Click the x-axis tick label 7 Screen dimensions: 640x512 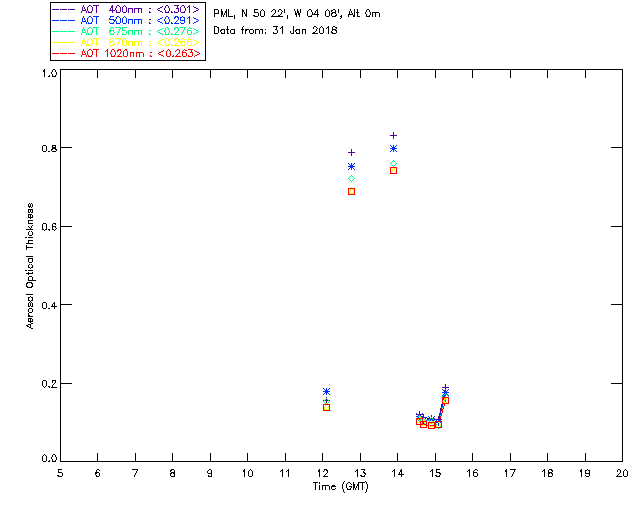(x=135, y=474)
